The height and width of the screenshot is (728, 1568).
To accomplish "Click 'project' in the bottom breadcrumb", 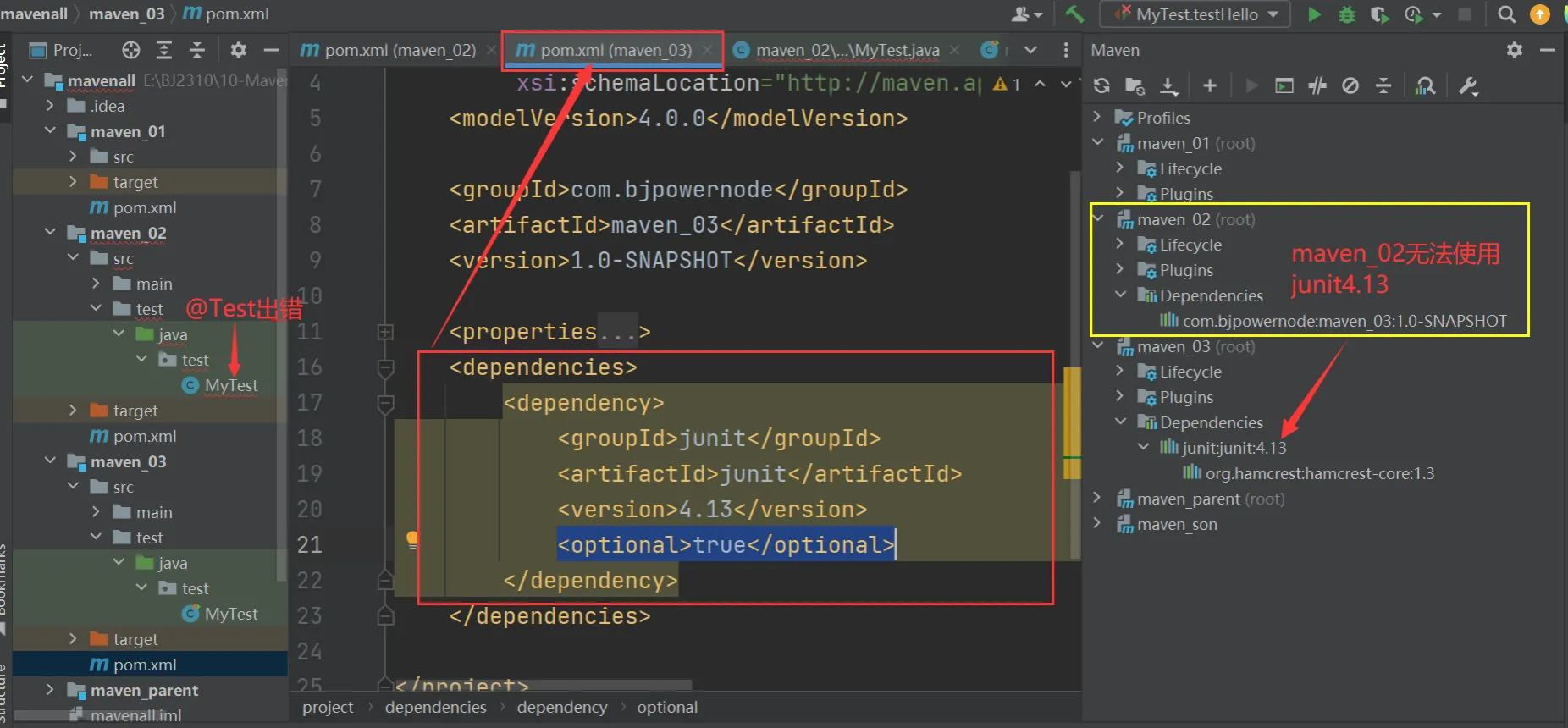I will [328, 707].
